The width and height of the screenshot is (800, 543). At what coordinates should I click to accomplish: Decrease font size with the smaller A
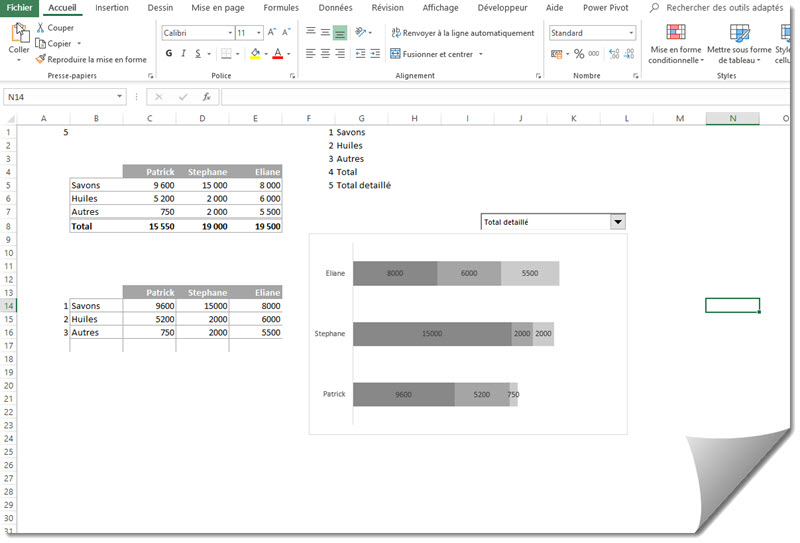pyautogui.click(x=286, y=33)
